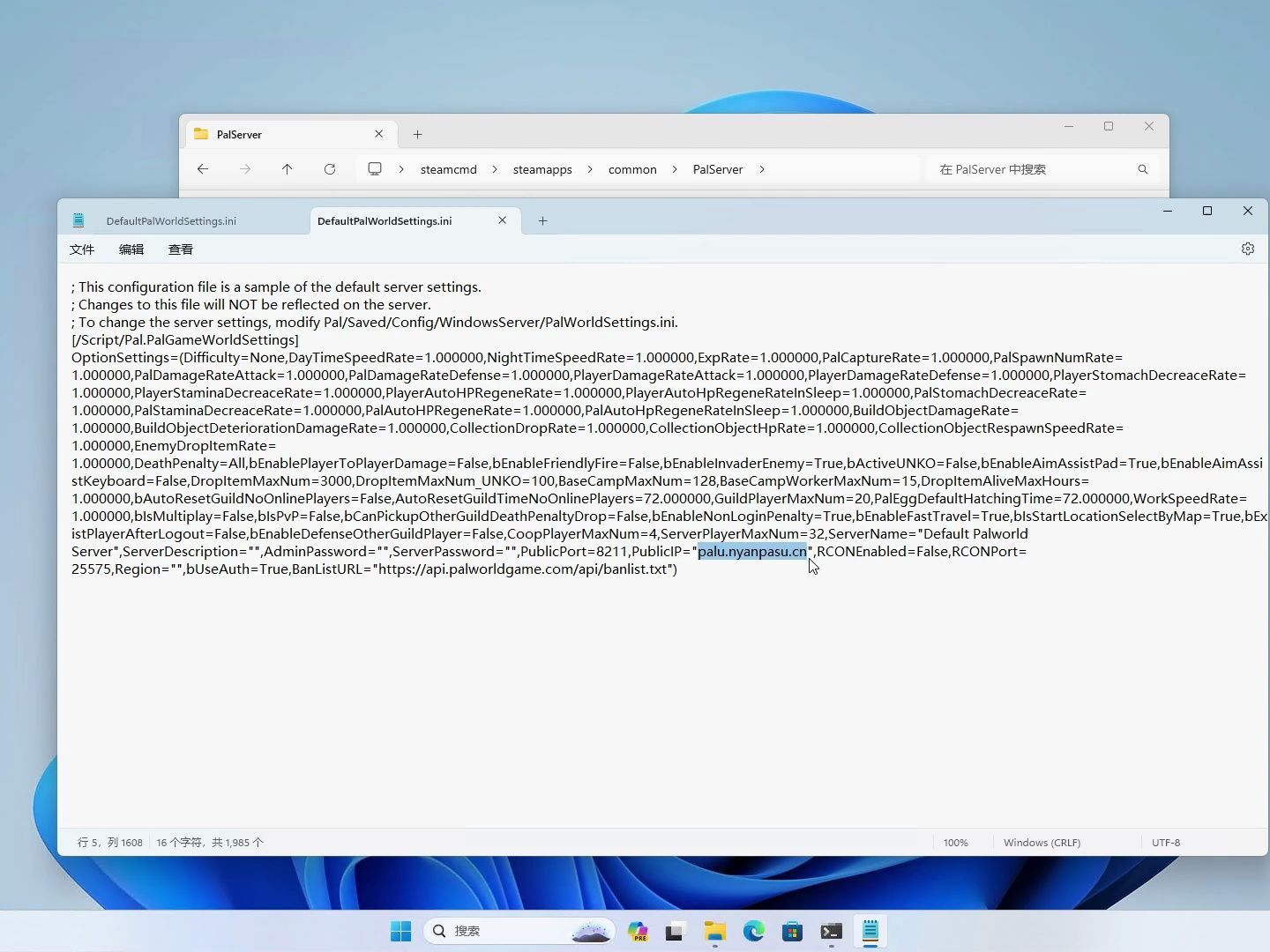Navigate to steamapps in the breadcrumb
1270x952 pixels.
[x=542, y=169]
